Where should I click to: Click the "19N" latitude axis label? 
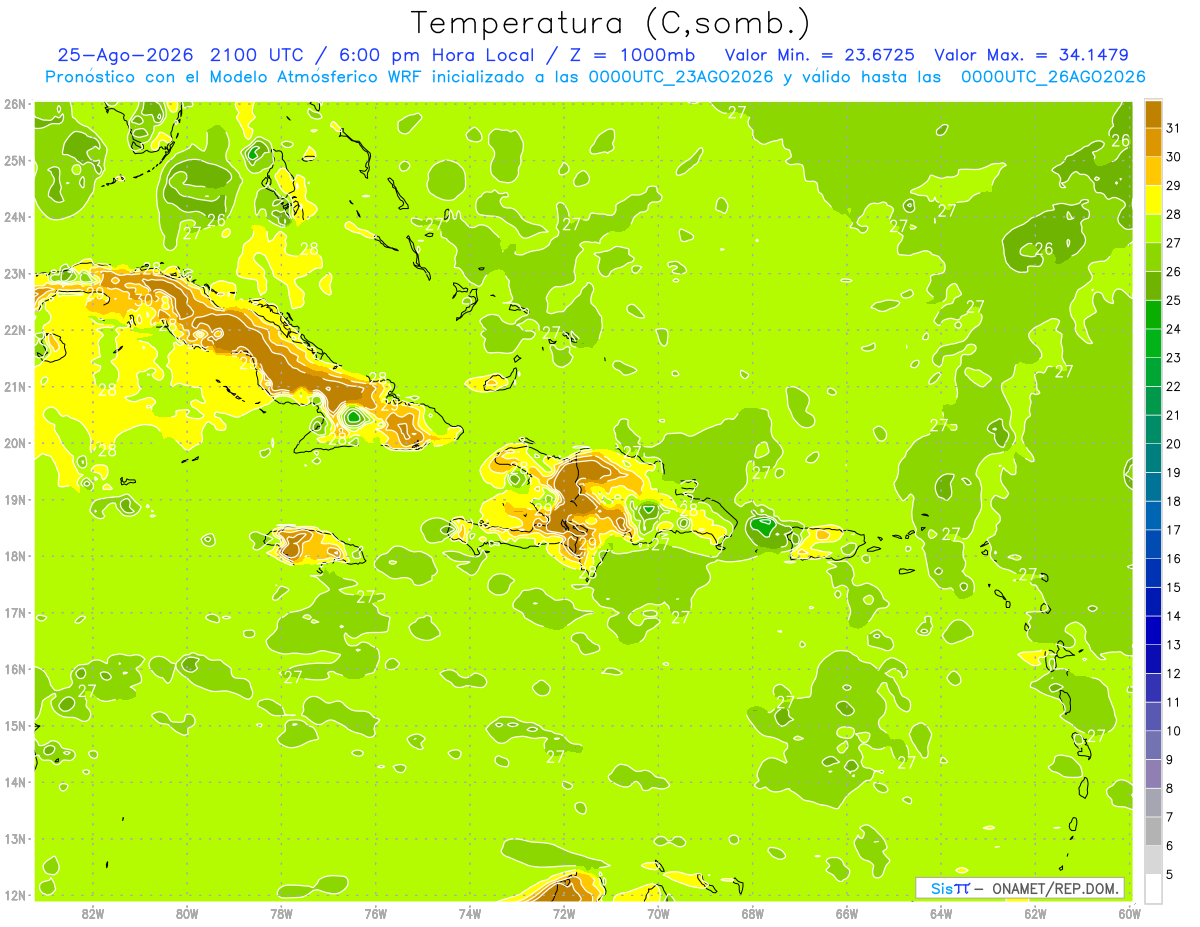(x=15, y=499)
